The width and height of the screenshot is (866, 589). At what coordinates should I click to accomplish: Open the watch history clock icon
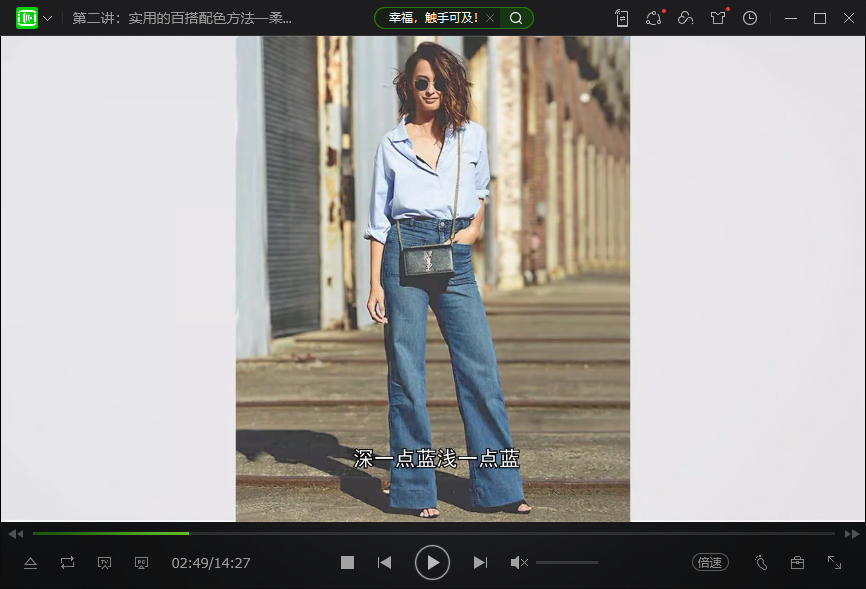click(x=750, y=18)
